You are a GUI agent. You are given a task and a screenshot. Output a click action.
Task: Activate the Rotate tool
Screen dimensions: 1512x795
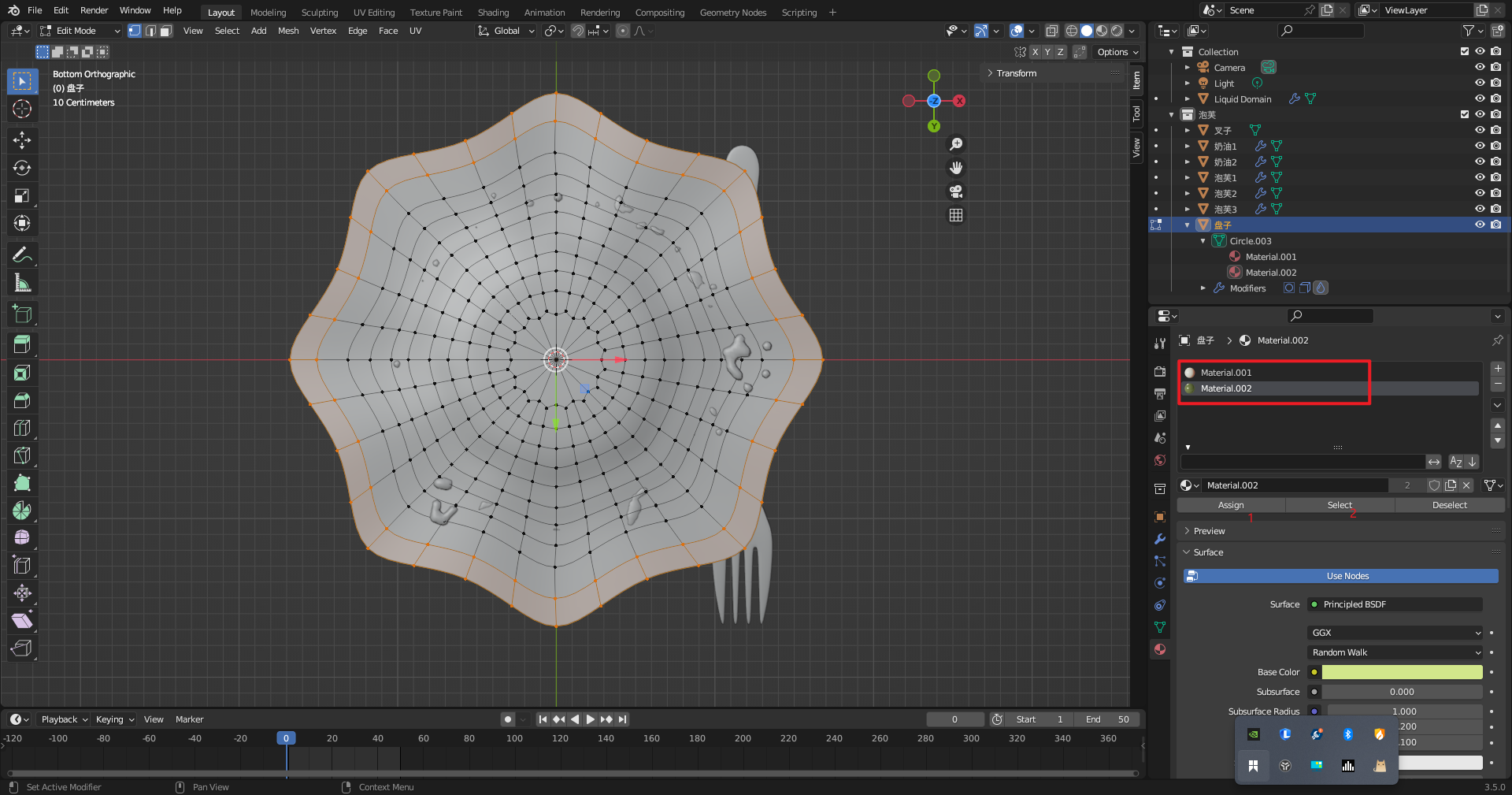coord(22,168)
